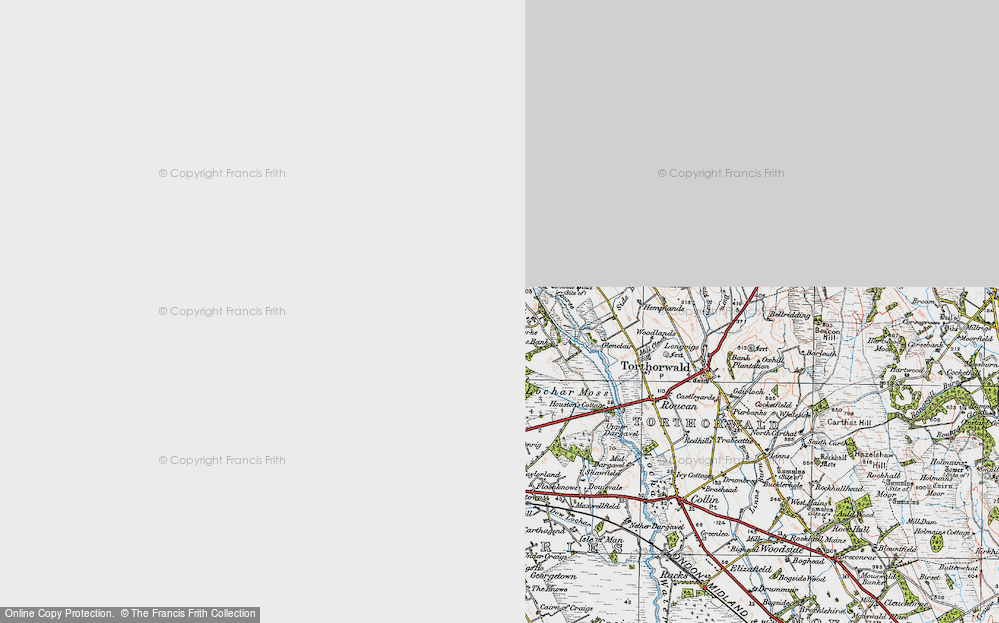Click the Bank Plantation label
This screenshot has height=623, width=999.
point(751,362)
